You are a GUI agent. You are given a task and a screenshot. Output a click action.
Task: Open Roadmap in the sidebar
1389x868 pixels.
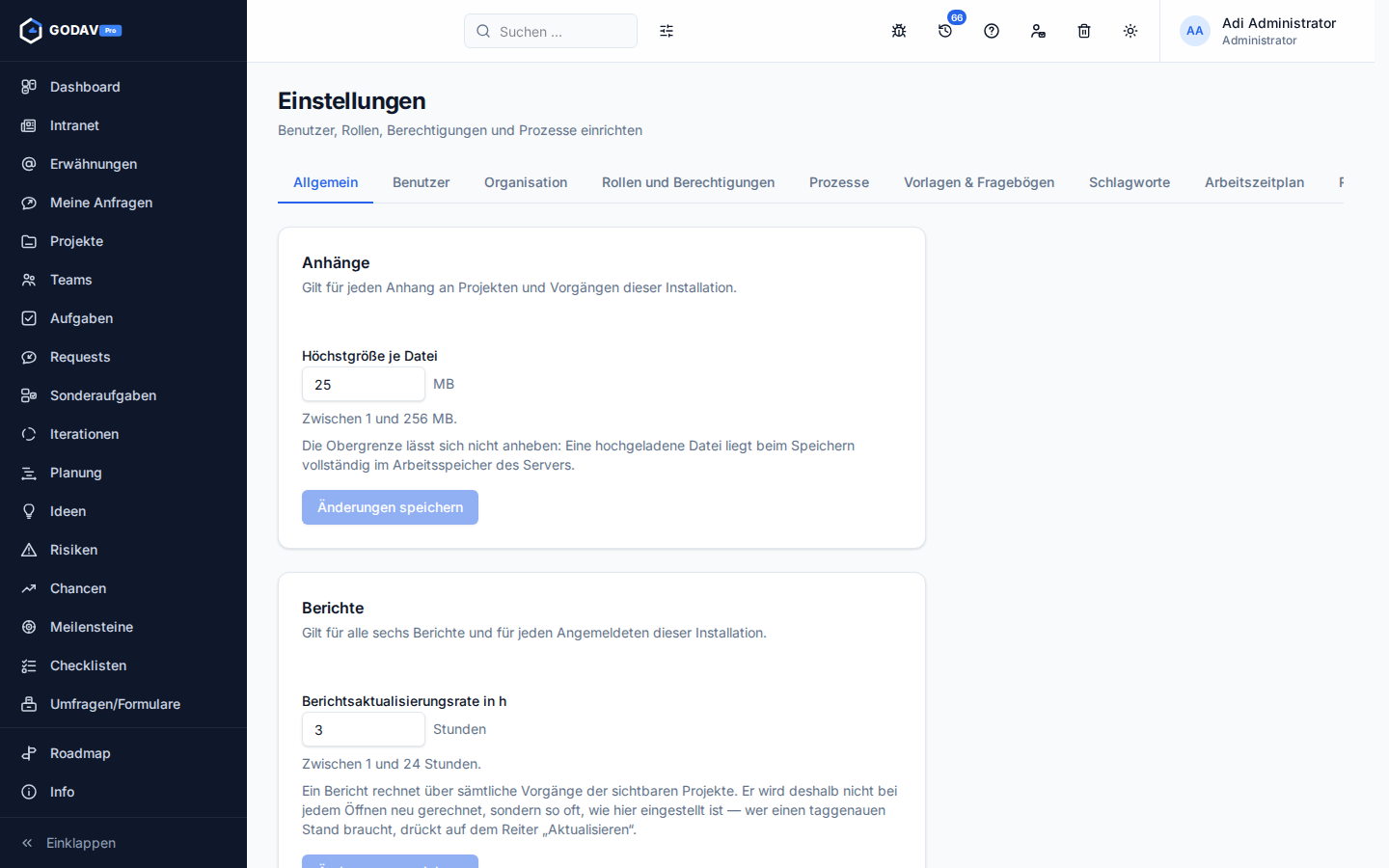tap(123, 753)
